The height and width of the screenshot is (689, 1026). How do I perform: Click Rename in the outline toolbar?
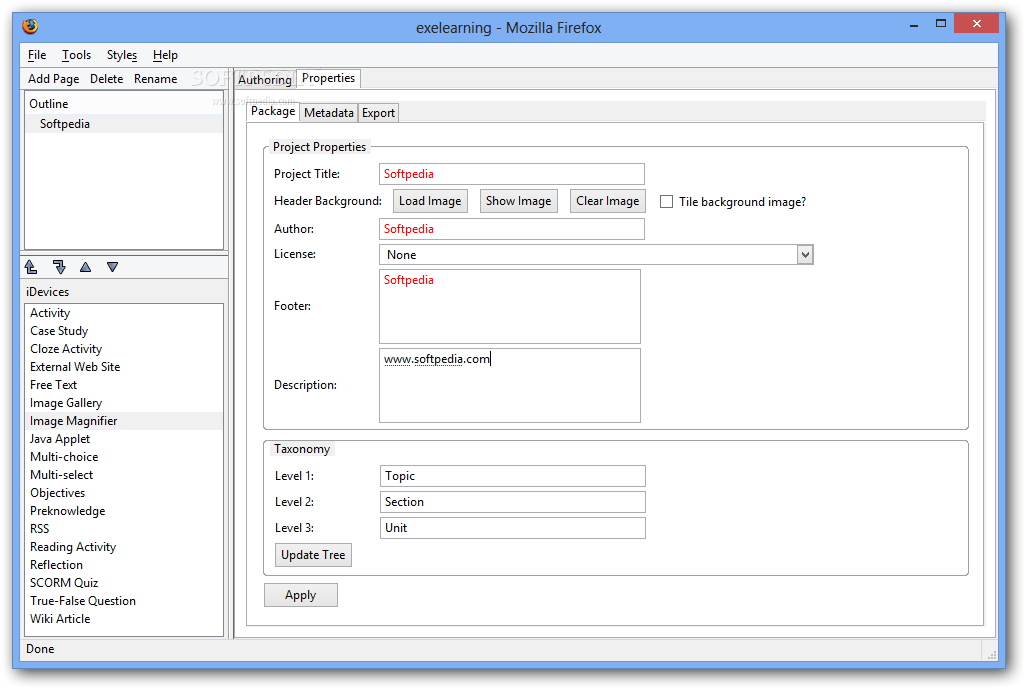[156, 79]
